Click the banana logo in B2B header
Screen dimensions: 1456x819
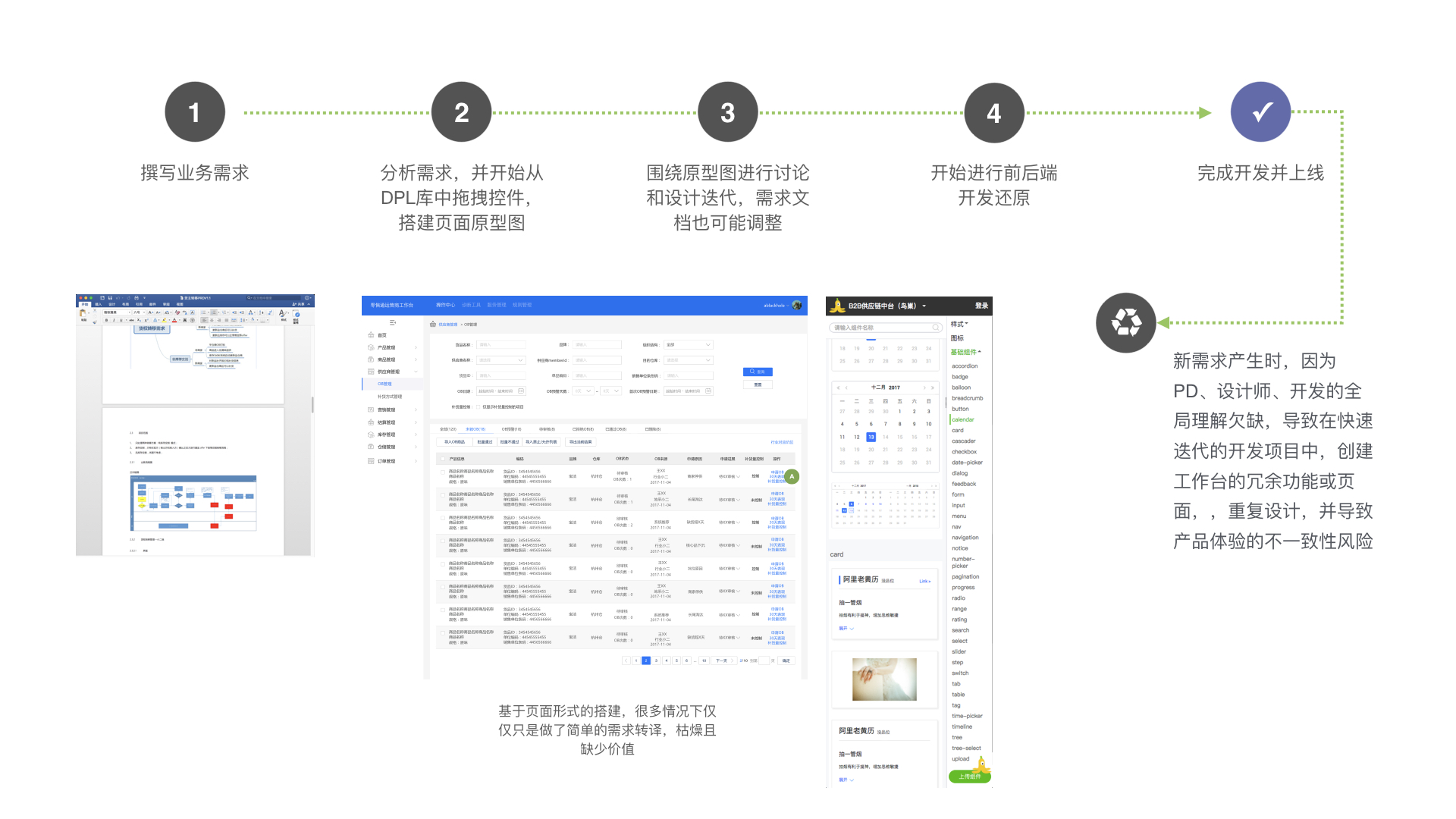pyautogui.click(x=837, y=306)
